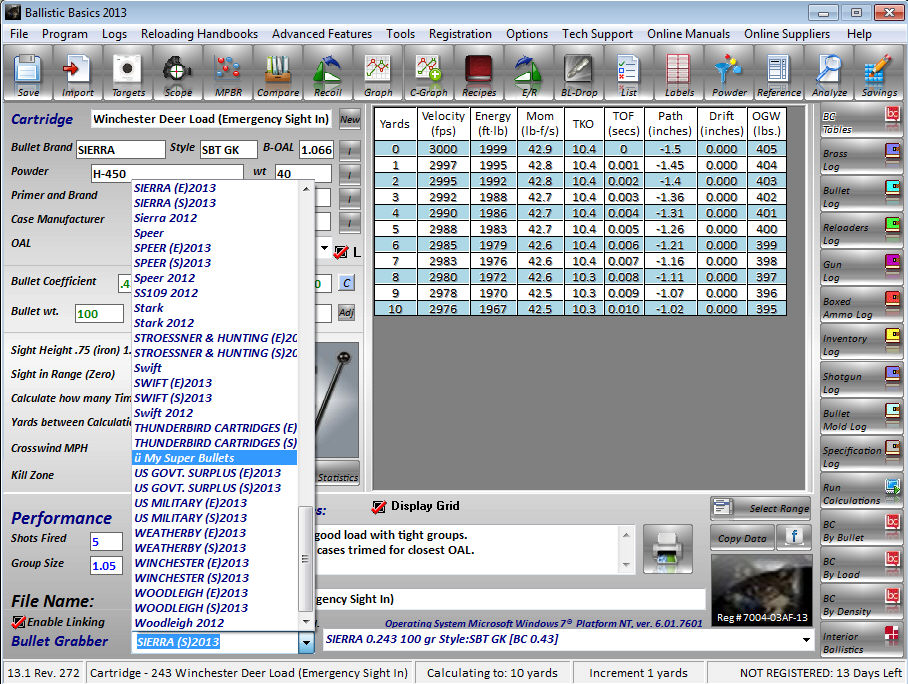This screenshot has height=684, width=908.
Task: Open the Reloading Handbooks menu
Action: [199, 33]
